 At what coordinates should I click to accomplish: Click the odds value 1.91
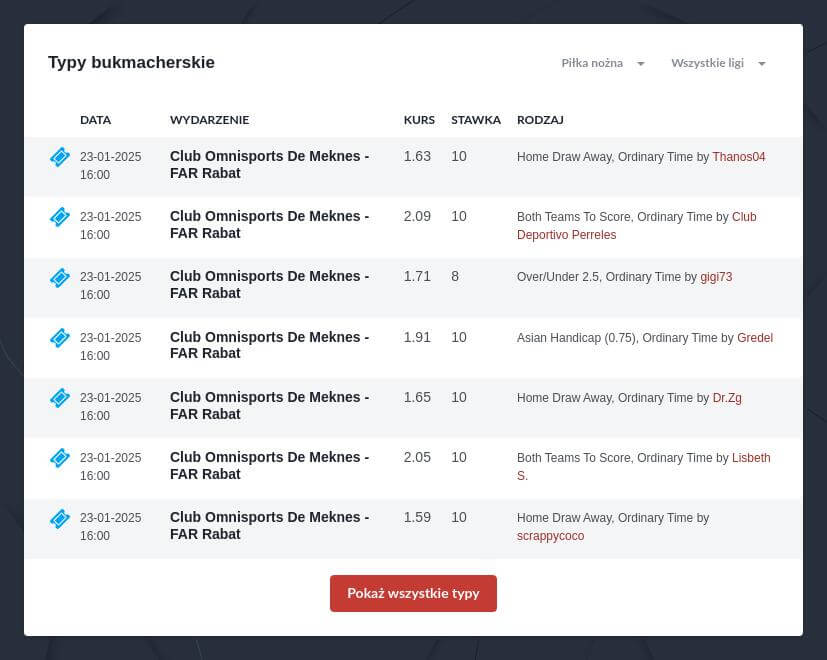[x=417, y=337]
